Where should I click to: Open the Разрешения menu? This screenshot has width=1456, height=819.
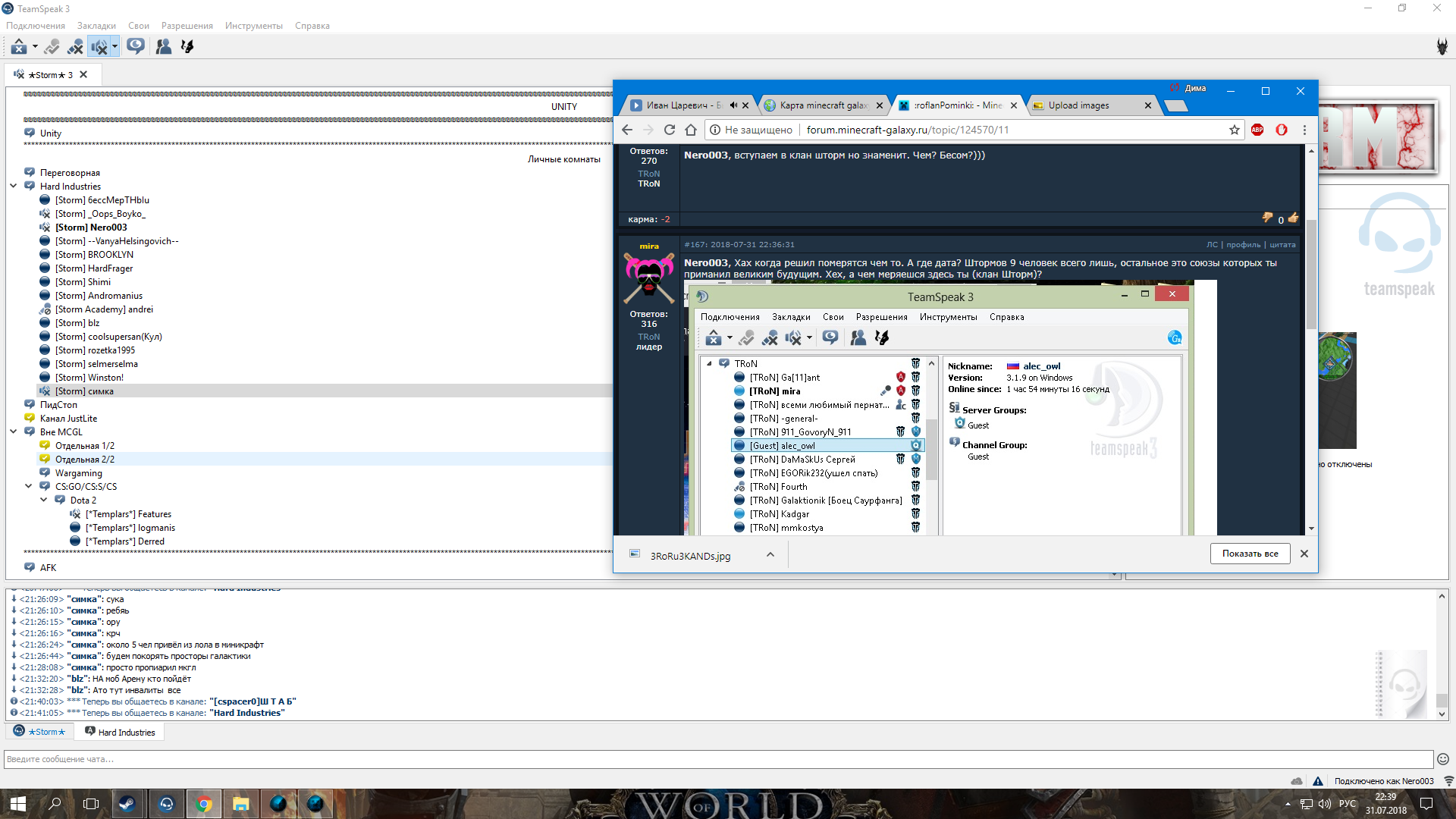[187, 26]
